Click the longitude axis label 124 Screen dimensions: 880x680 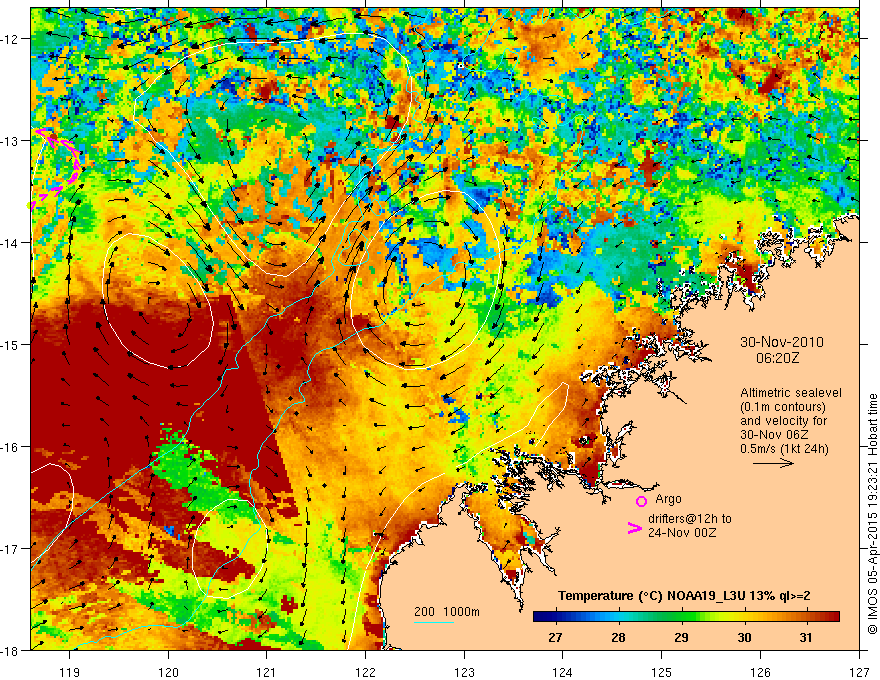(562, 672)
